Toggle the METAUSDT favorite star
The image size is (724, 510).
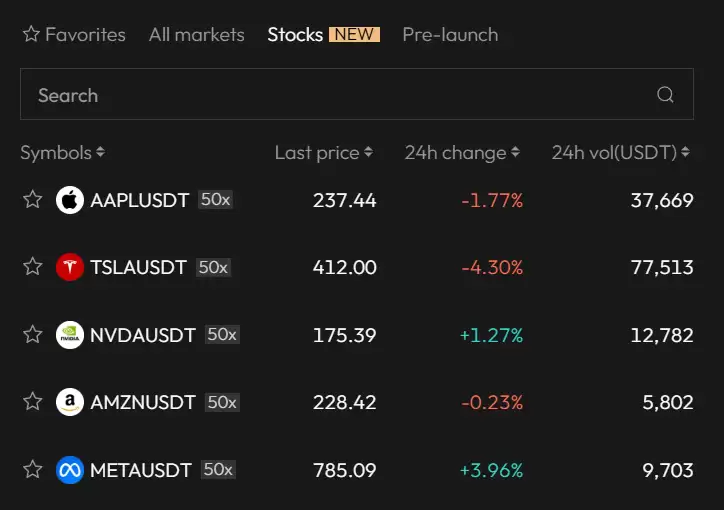tap(33, 470)
